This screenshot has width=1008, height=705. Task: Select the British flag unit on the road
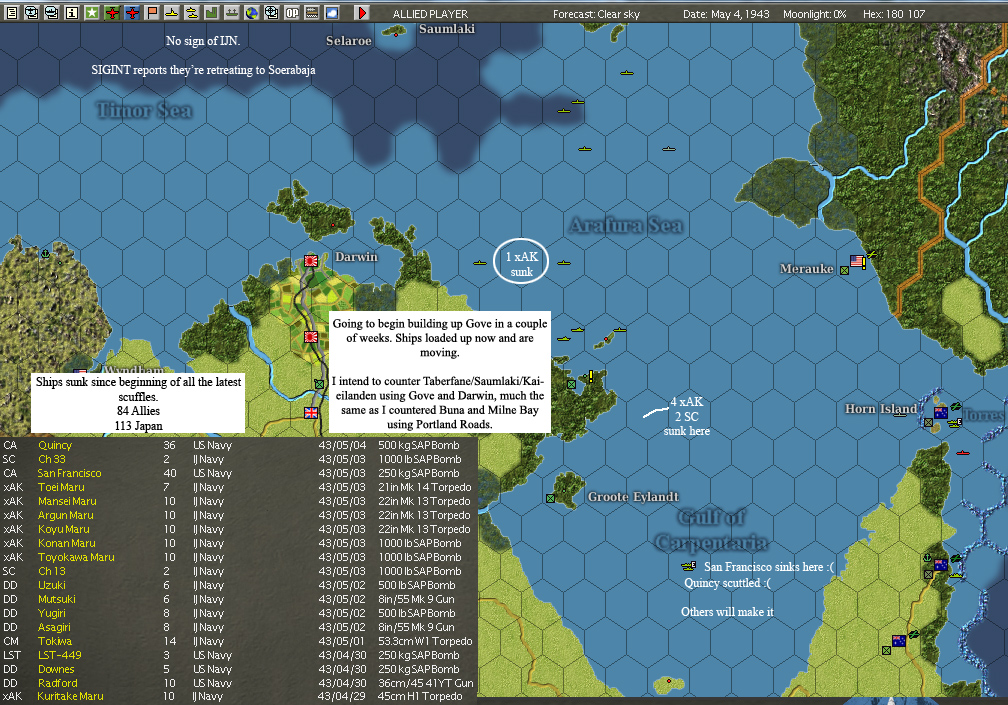311,413
